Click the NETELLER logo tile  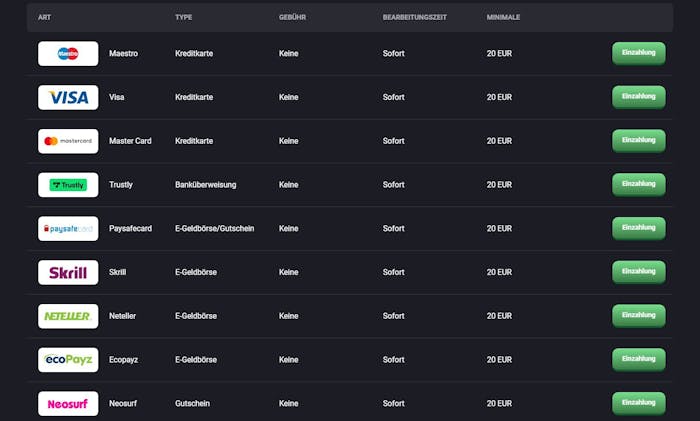68,316
